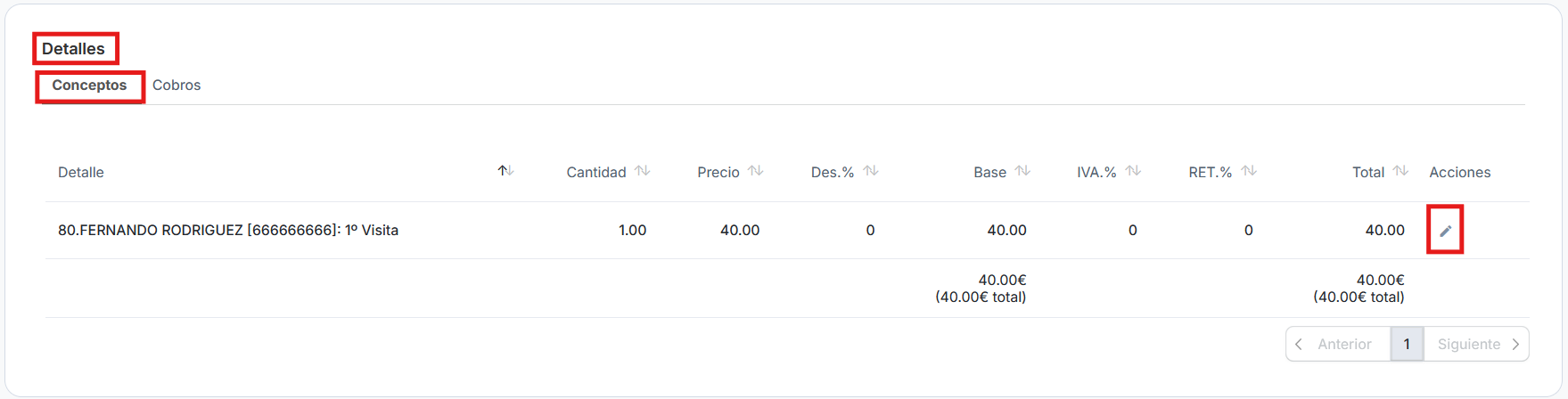Image resolution: width=1568 pixels, height=399 pixels.
Task: Sort by IVA.% column arrow icon
Action: click(x=1133, y=171)
